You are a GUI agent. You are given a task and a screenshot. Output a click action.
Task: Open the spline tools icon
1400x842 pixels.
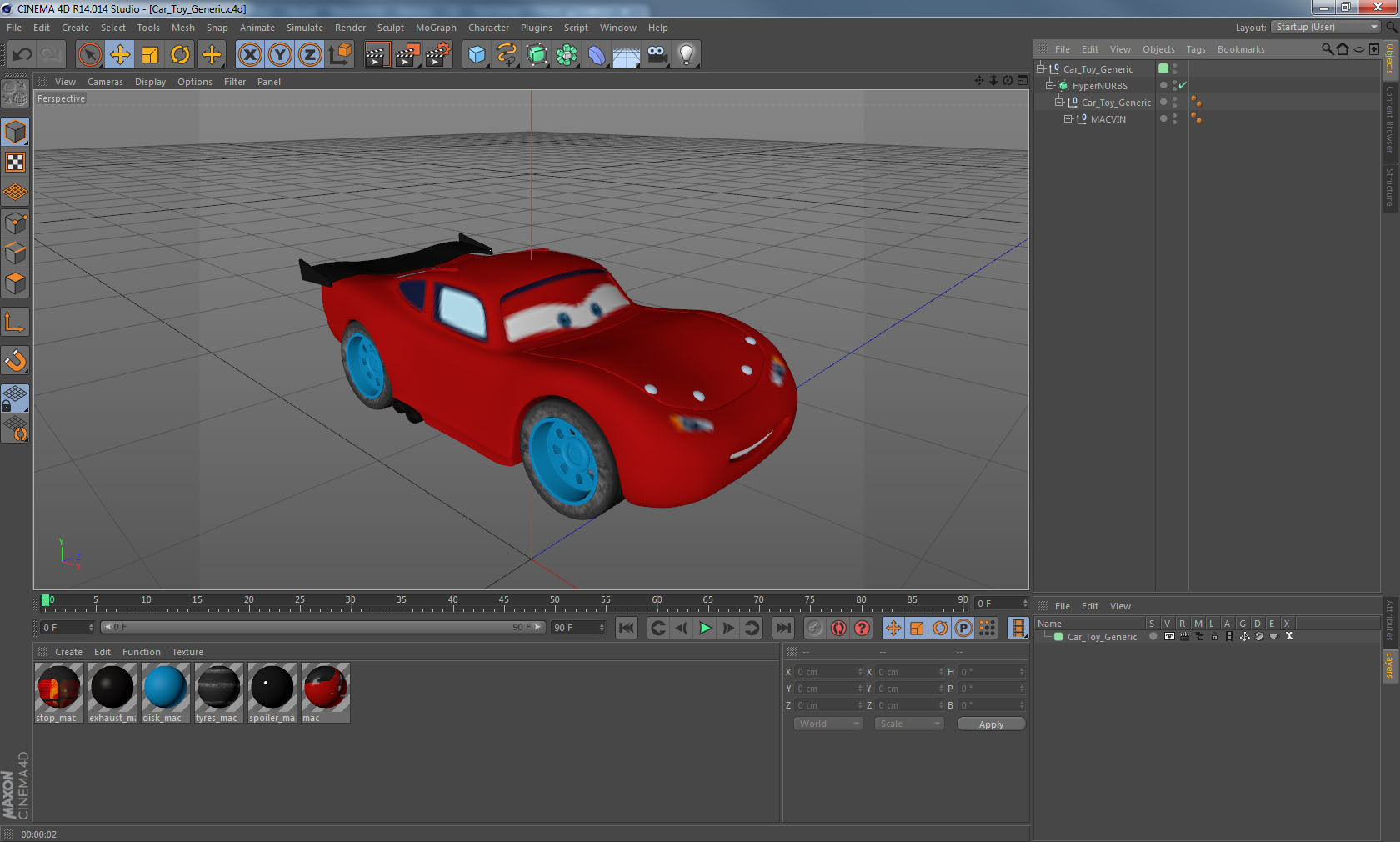coord(507,55)
